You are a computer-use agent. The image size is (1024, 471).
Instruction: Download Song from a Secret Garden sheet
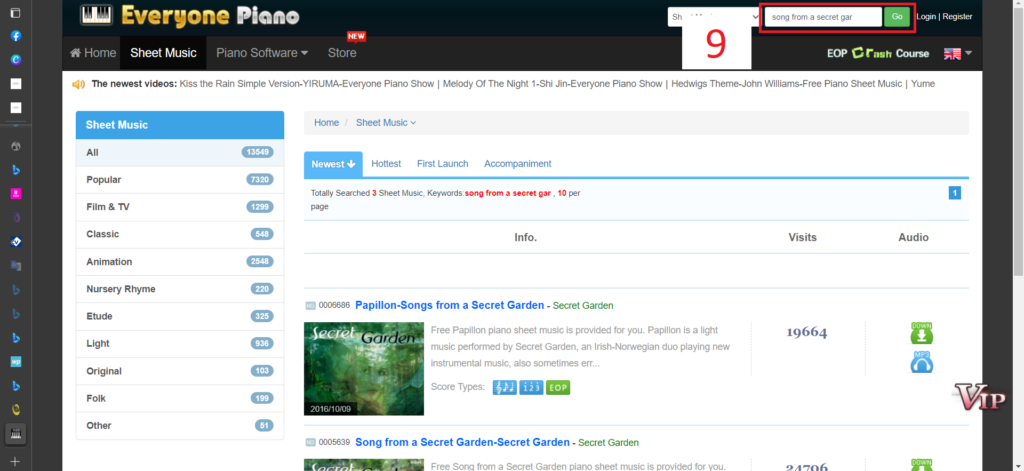pos(921,465)
